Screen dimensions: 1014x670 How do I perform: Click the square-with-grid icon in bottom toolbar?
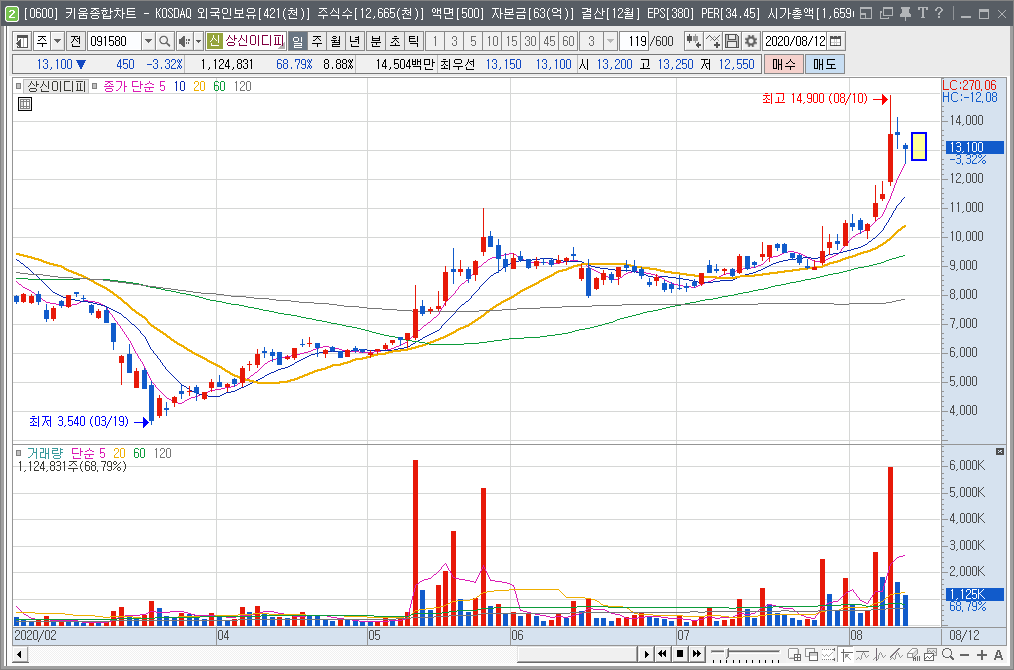pyautogui.click(x=795, y=654)
